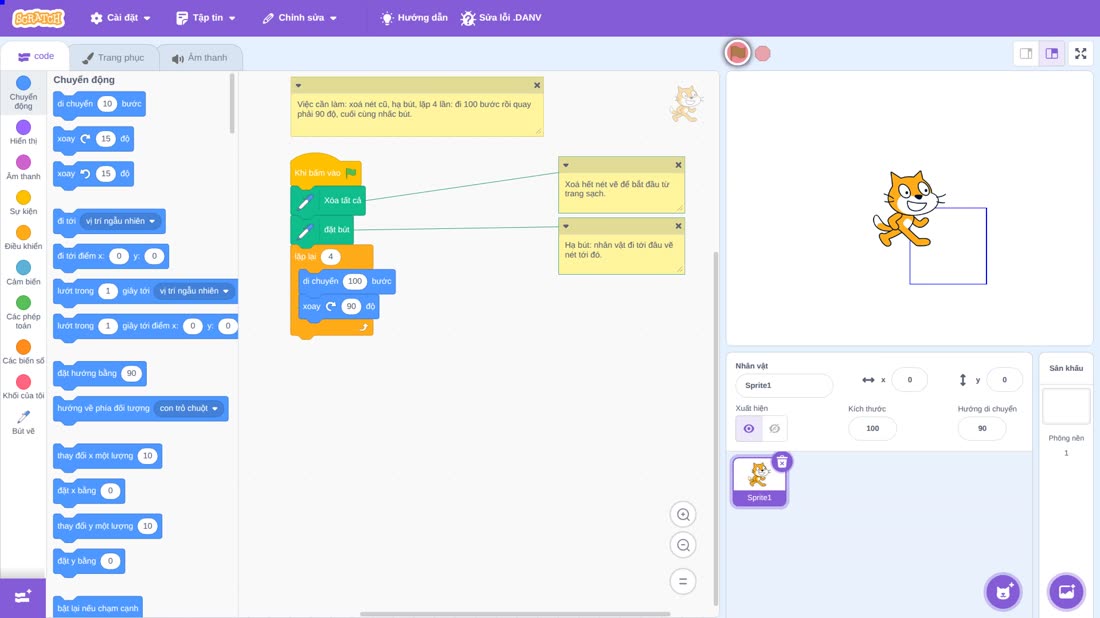This screenshot has height=618, width=1100.
Task: Select the Sự kiện block category
Action: point(23,203)
